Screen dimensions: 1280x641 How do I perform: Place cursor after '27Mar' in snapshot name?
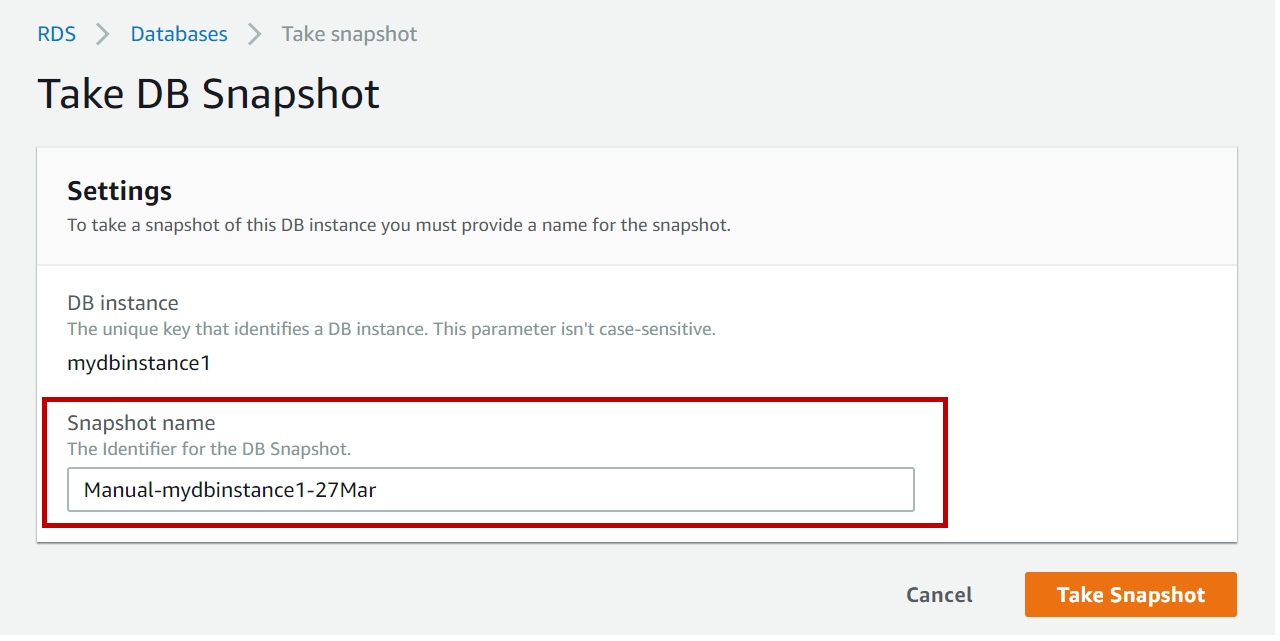[378, 490]
